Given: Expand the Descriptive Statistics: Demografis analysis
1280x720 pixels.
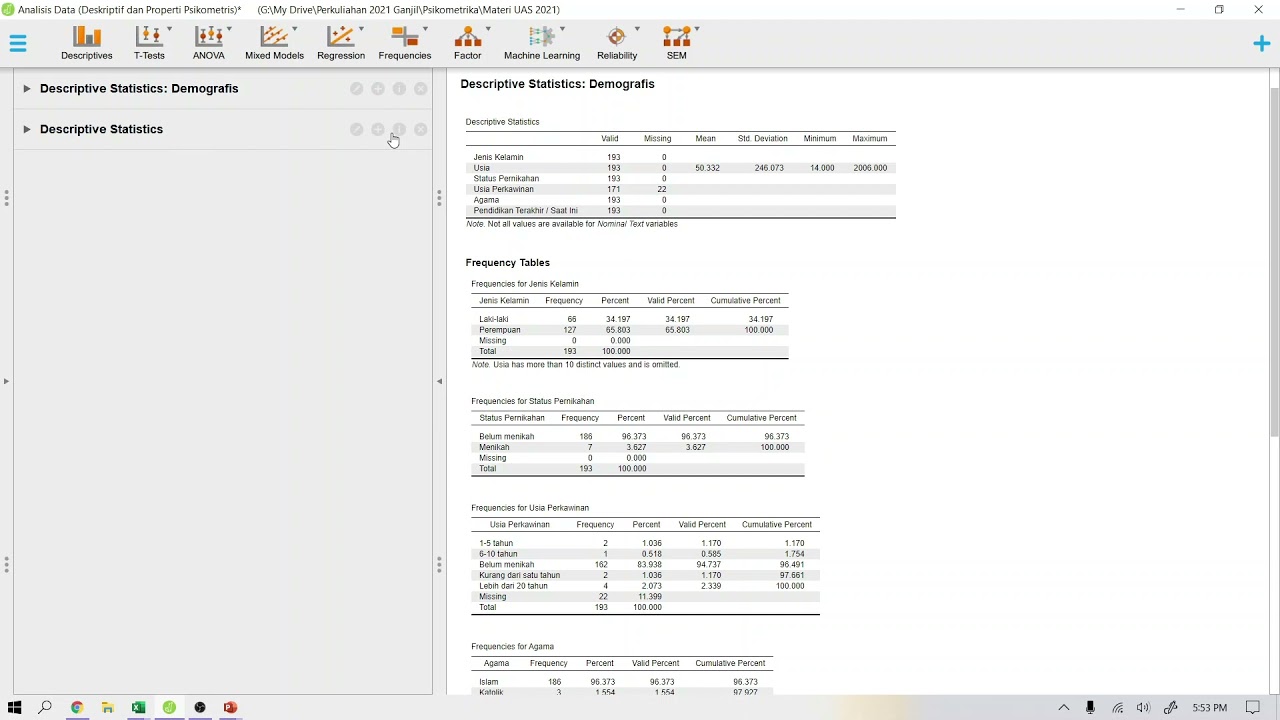Looking at the screenshot, I should pos(27,89).
